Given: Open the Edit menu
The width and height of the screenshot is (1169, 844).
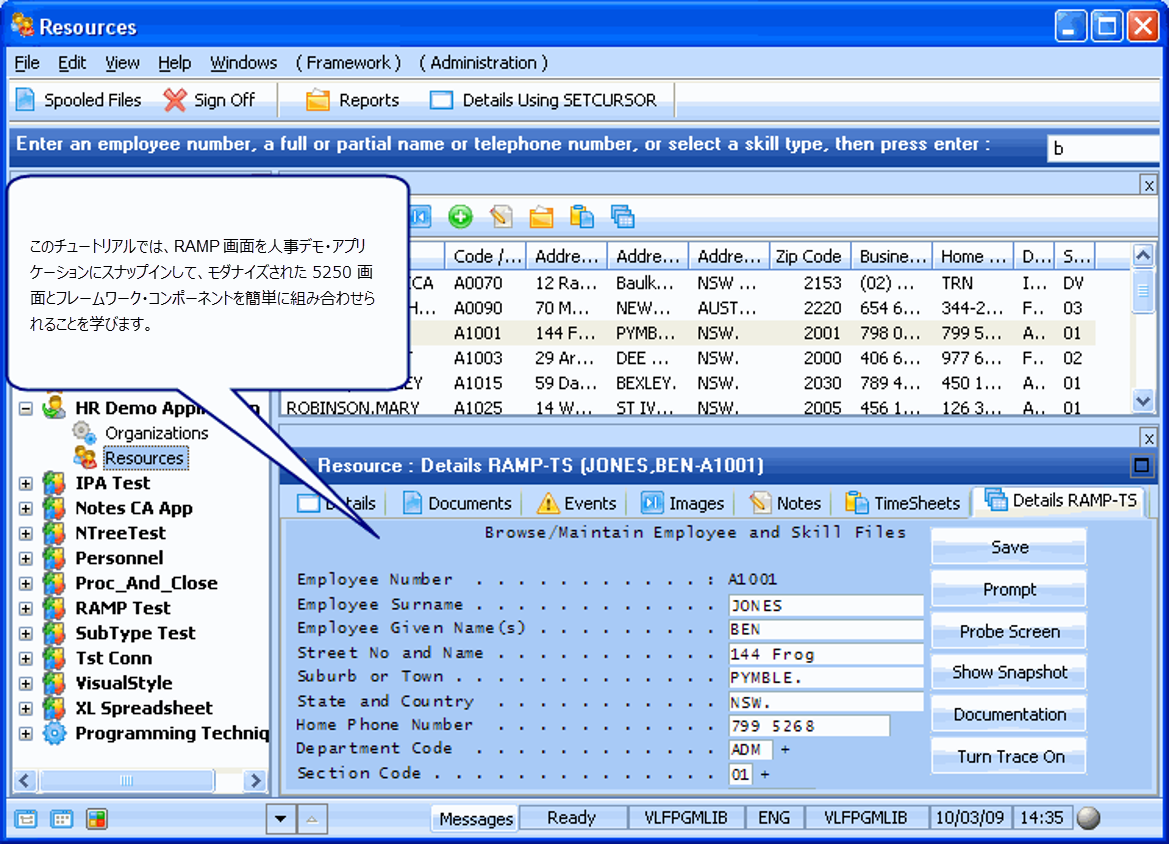Looking at the screenshot, I should coord(72,63).
